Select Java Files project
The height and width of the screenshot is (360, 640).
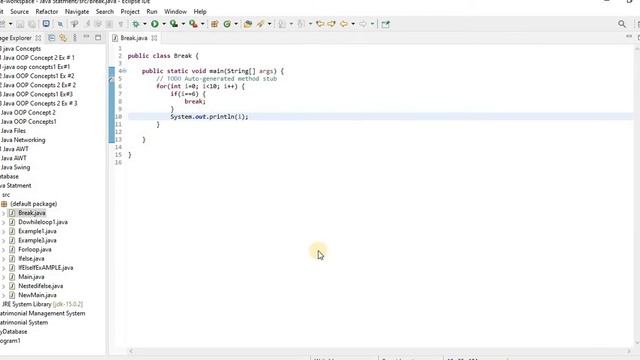[13, 131]
